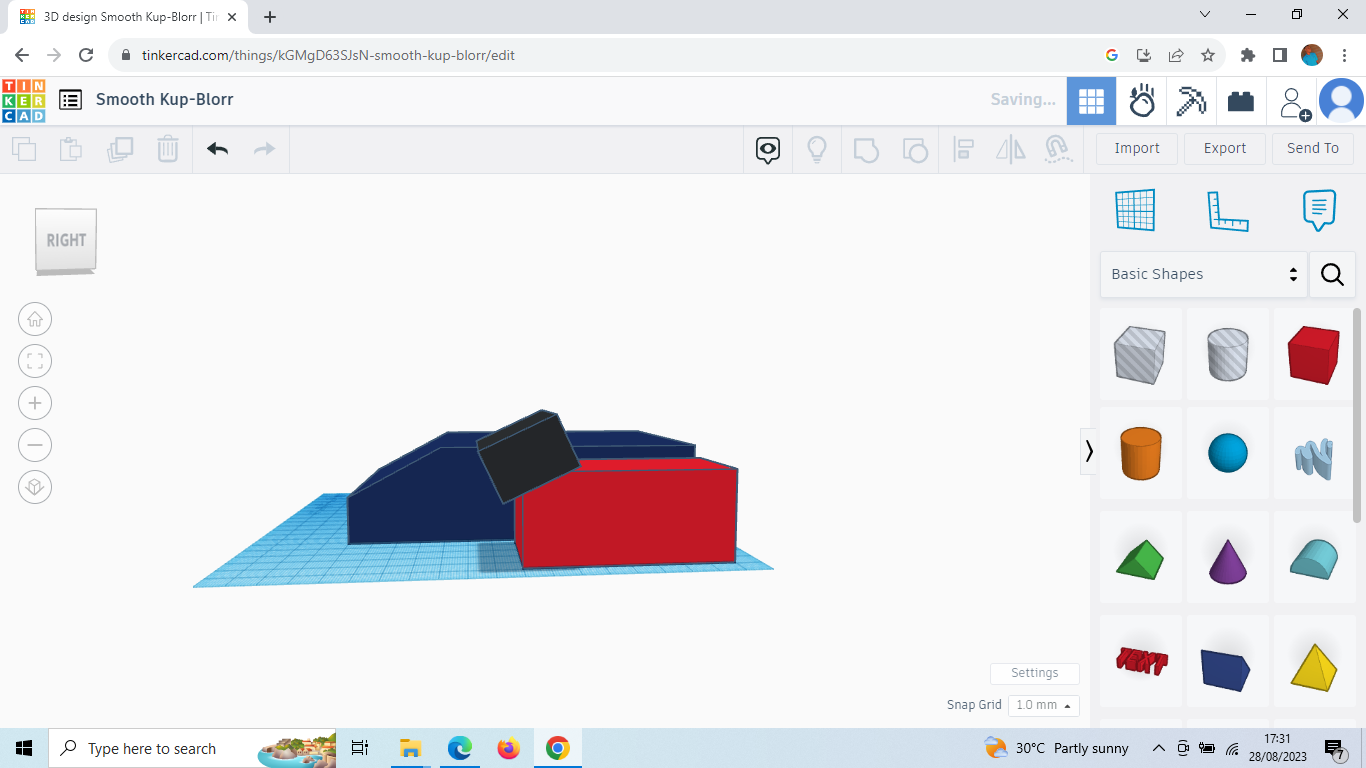Screen dimensions: 1366x768
Task: Toggle visibility of hidden objects with the lightbulb
Action: (816, 148)
